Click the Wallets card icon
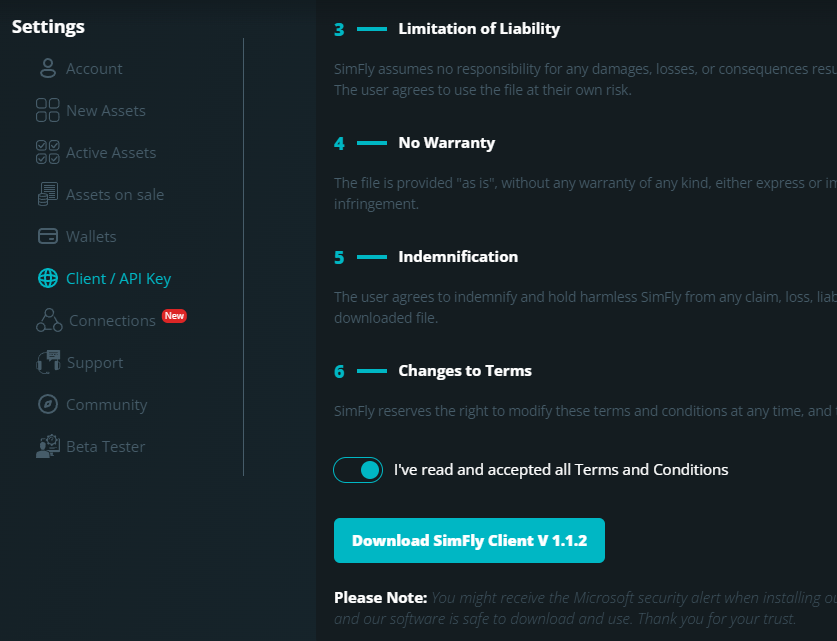 point(47,237)
